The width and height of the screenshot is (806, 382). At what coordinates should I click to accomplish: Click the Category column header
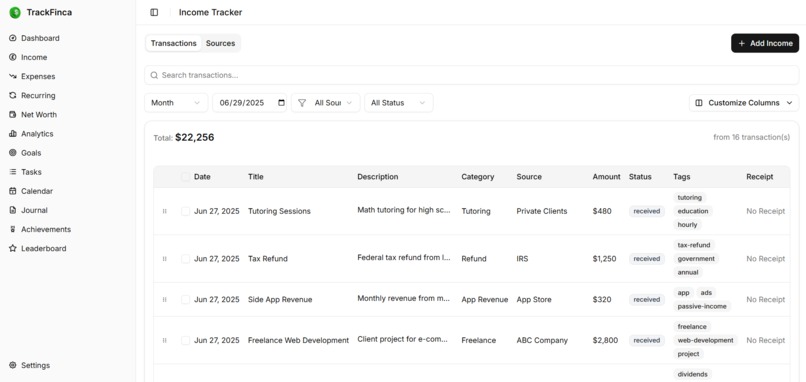(478, 177)
